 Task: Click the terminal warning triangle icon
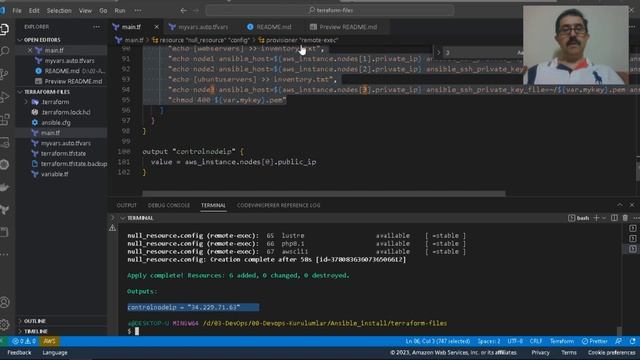pos(113,228)
